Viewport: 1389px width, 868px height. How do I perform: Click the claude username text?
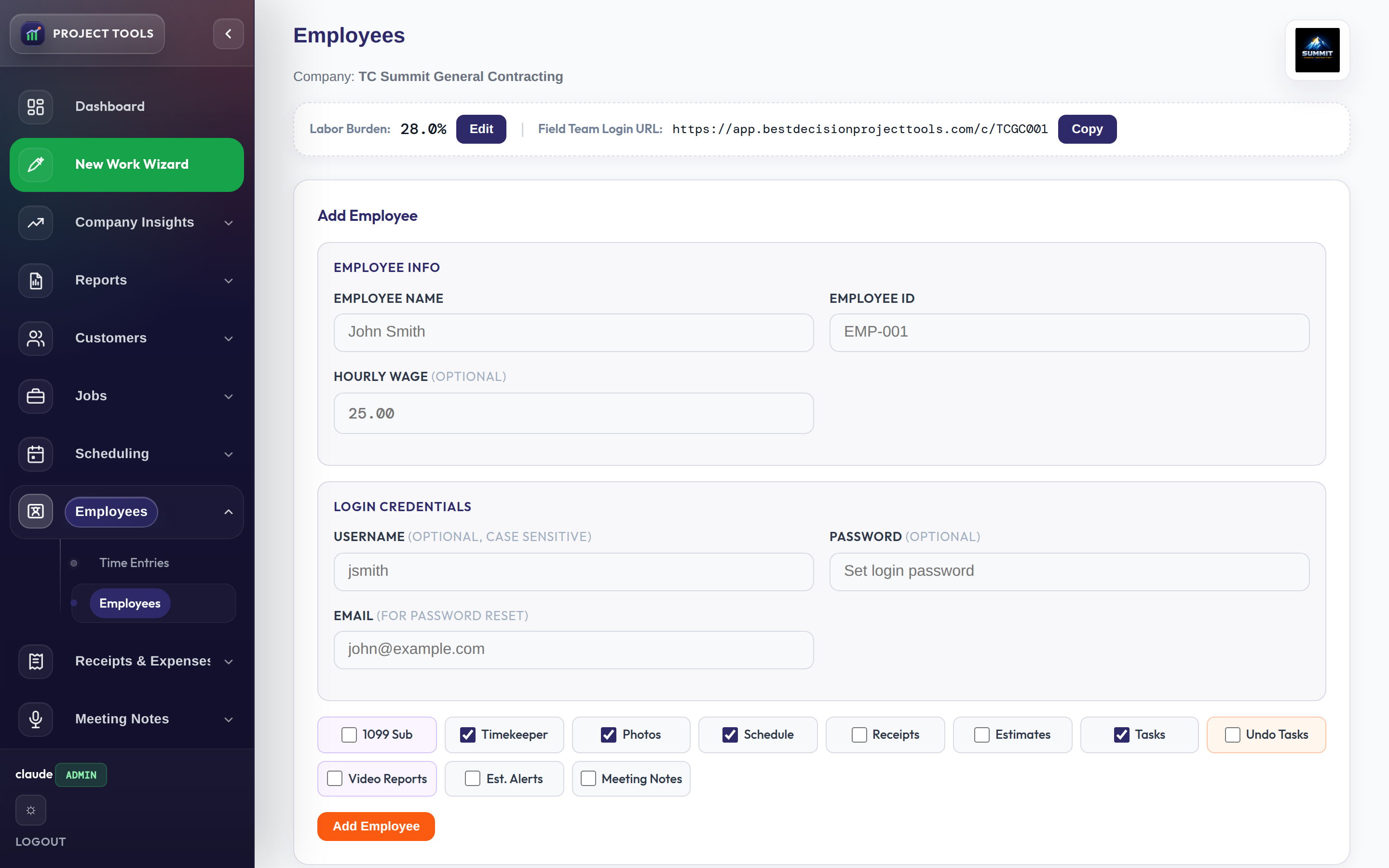coord(34,774)
